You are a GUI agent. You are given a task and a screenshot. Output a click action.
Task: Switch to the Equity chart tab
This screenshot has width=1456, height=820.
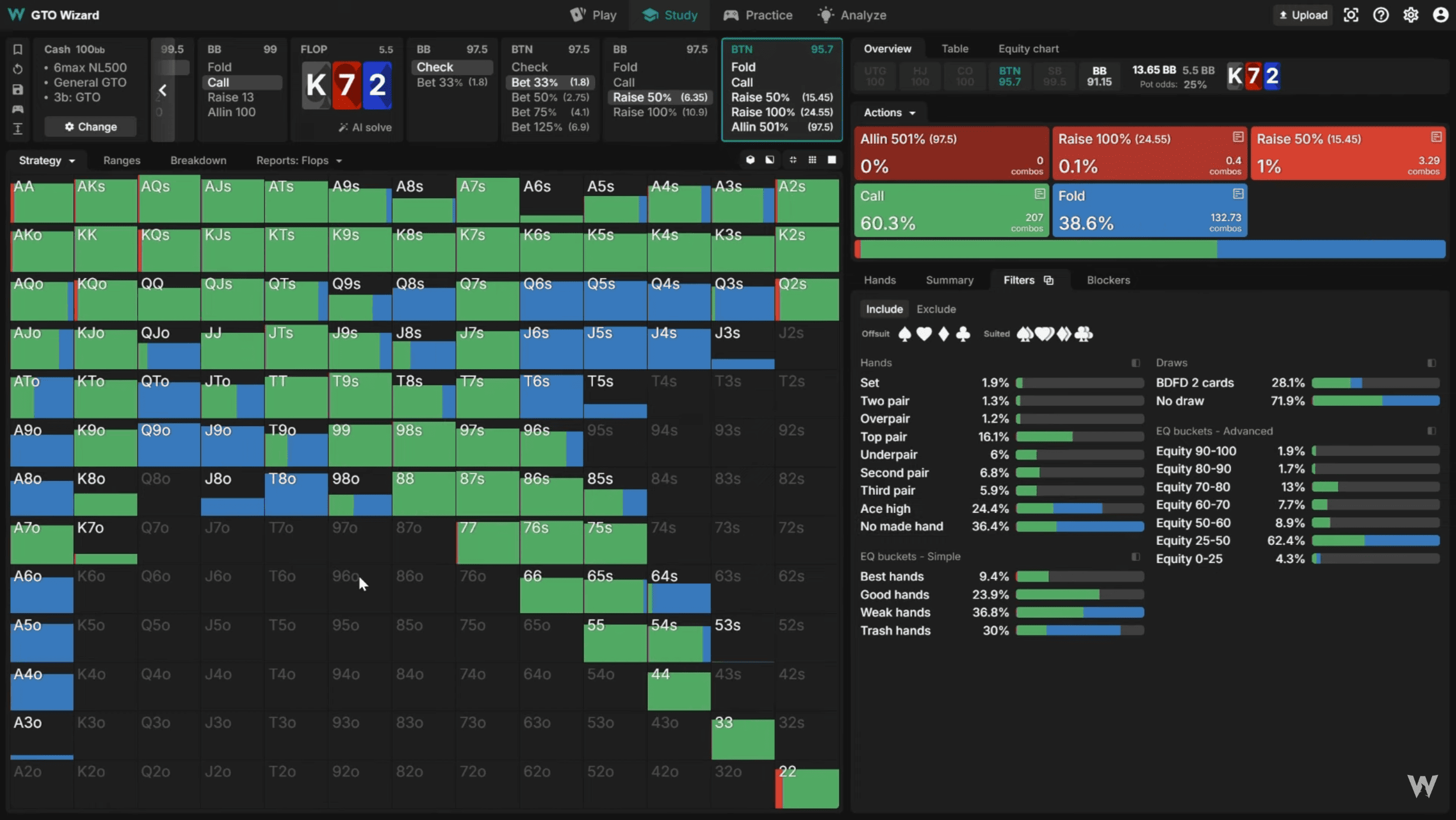point(1028,48)
